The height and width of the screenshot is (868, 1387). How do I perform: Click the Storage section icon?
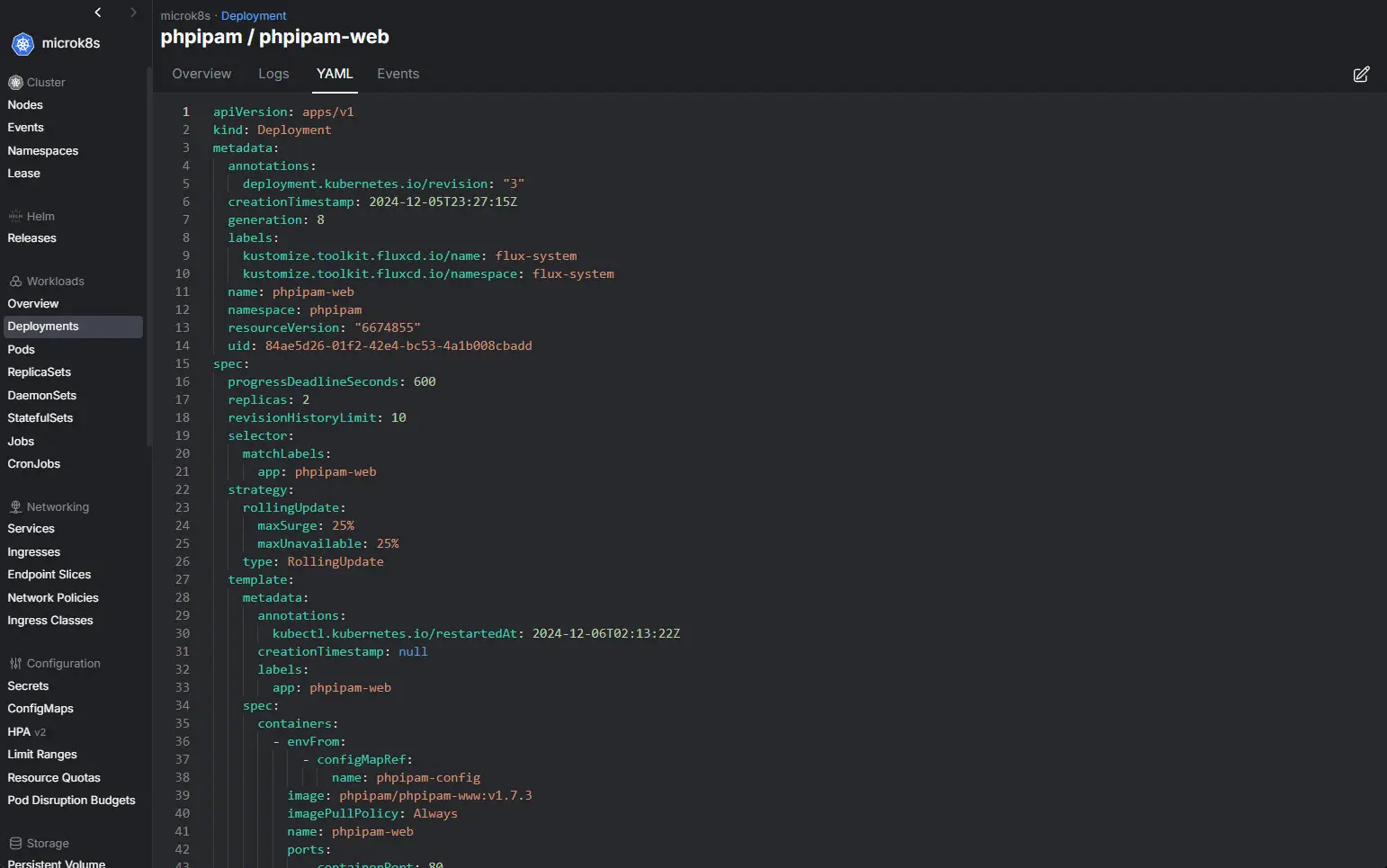click(15, 844)
